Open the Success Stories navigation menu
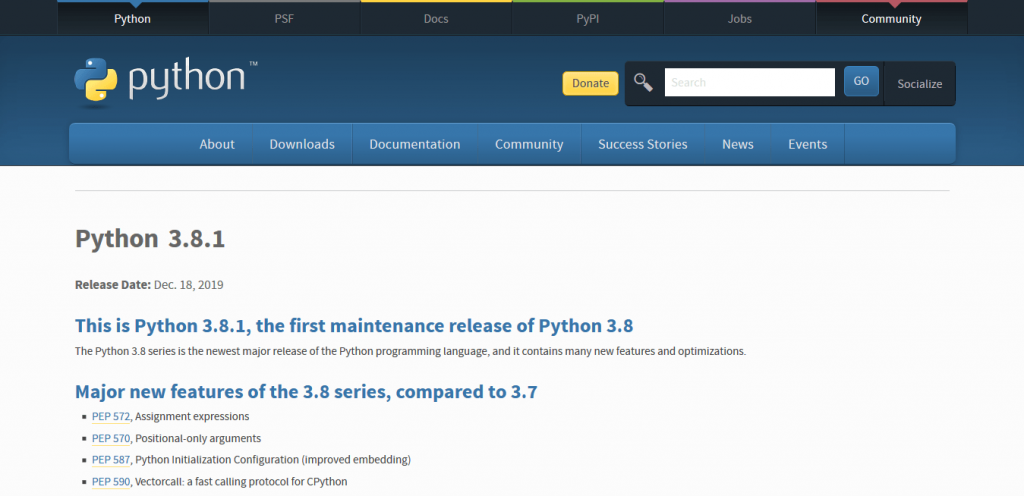The height and width of the screenshot is (496, 1024). point(643,144)
